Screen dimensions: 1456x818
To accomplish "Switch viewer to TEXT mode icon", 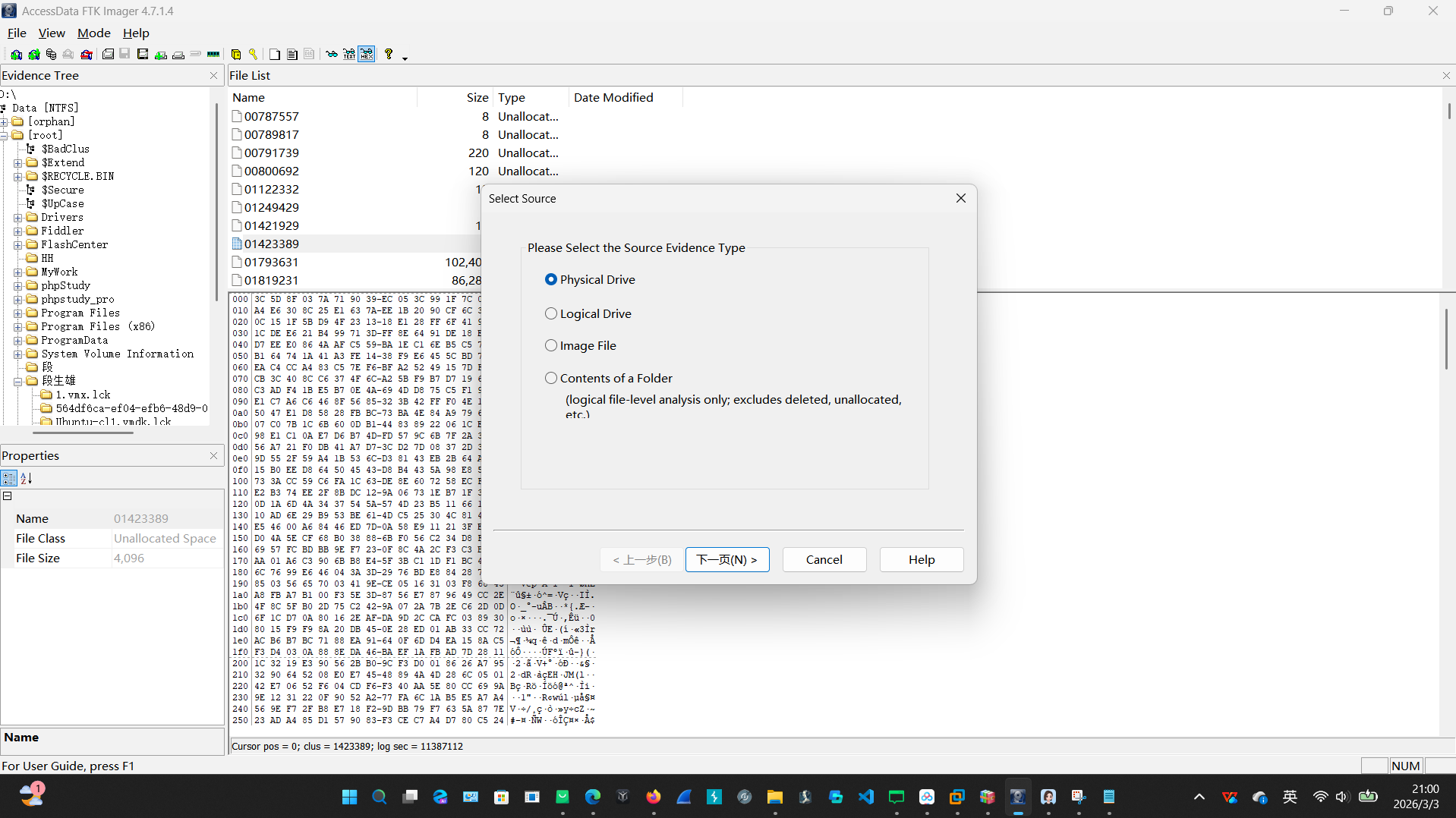I will pos(349,55).
